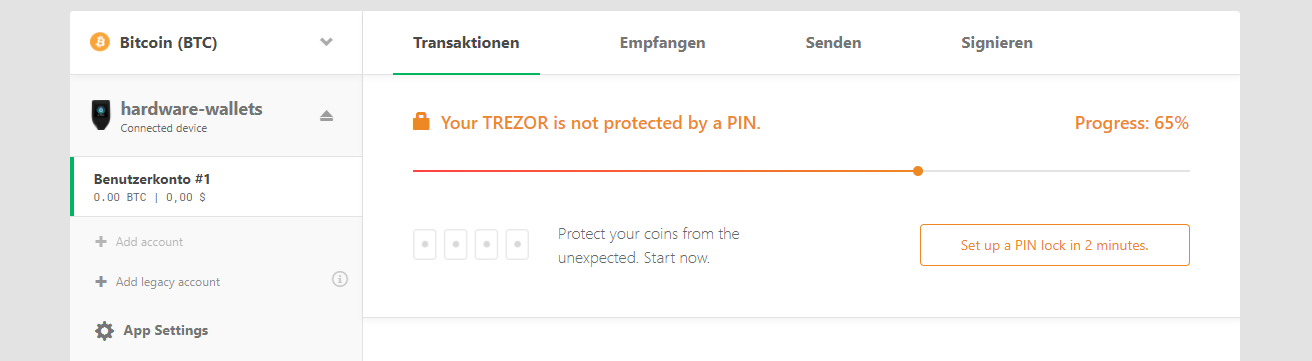This screenshot has width=1312, height=361.
Task: Expand the Bitcoin (BTC) currency dropdown
Action: (x=326, y=42)
